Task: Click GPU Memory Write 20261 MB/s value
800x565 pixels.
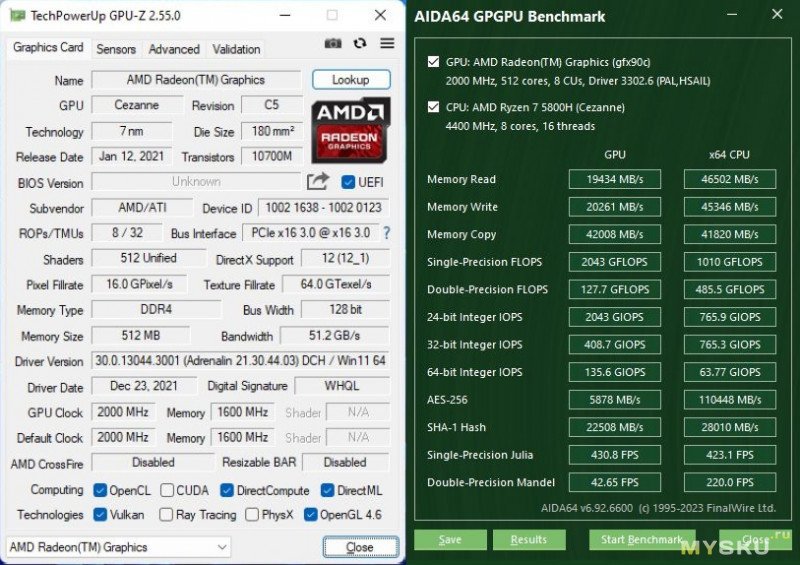Action: pos(615,207)
